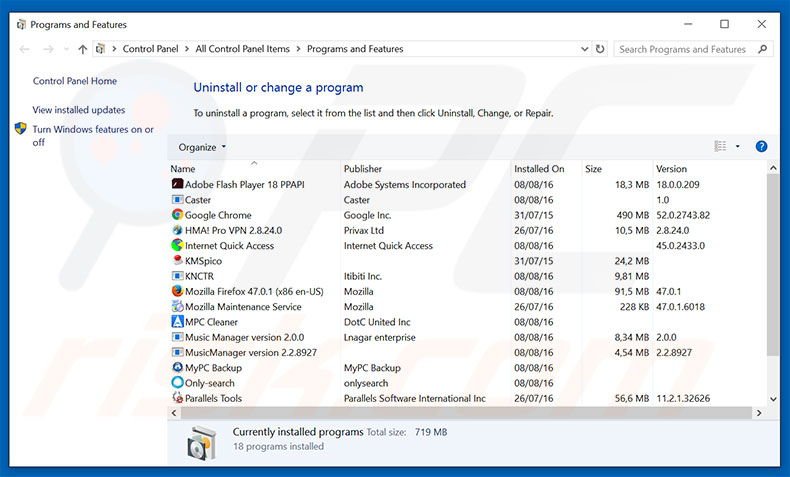Viewport: 790px width, 477px height.
Task: Click the scroll left arrow
Action: (174, 413)
